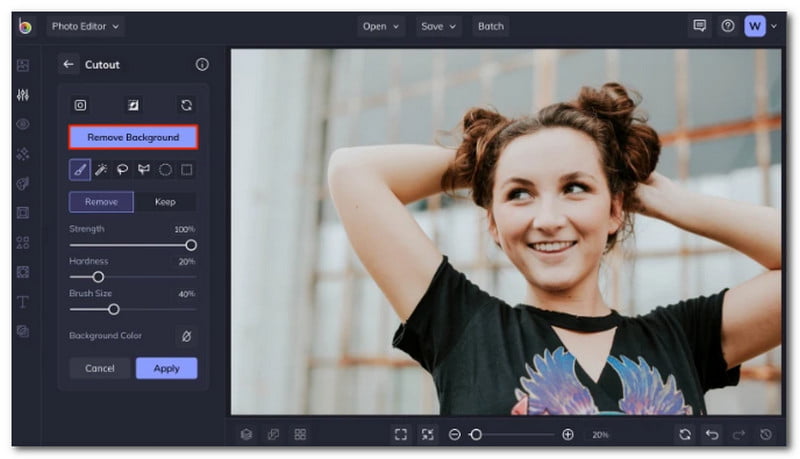This screenshot has height=459, width=800.
Task: Expand the Open menu
Action: tap(380, 26)
